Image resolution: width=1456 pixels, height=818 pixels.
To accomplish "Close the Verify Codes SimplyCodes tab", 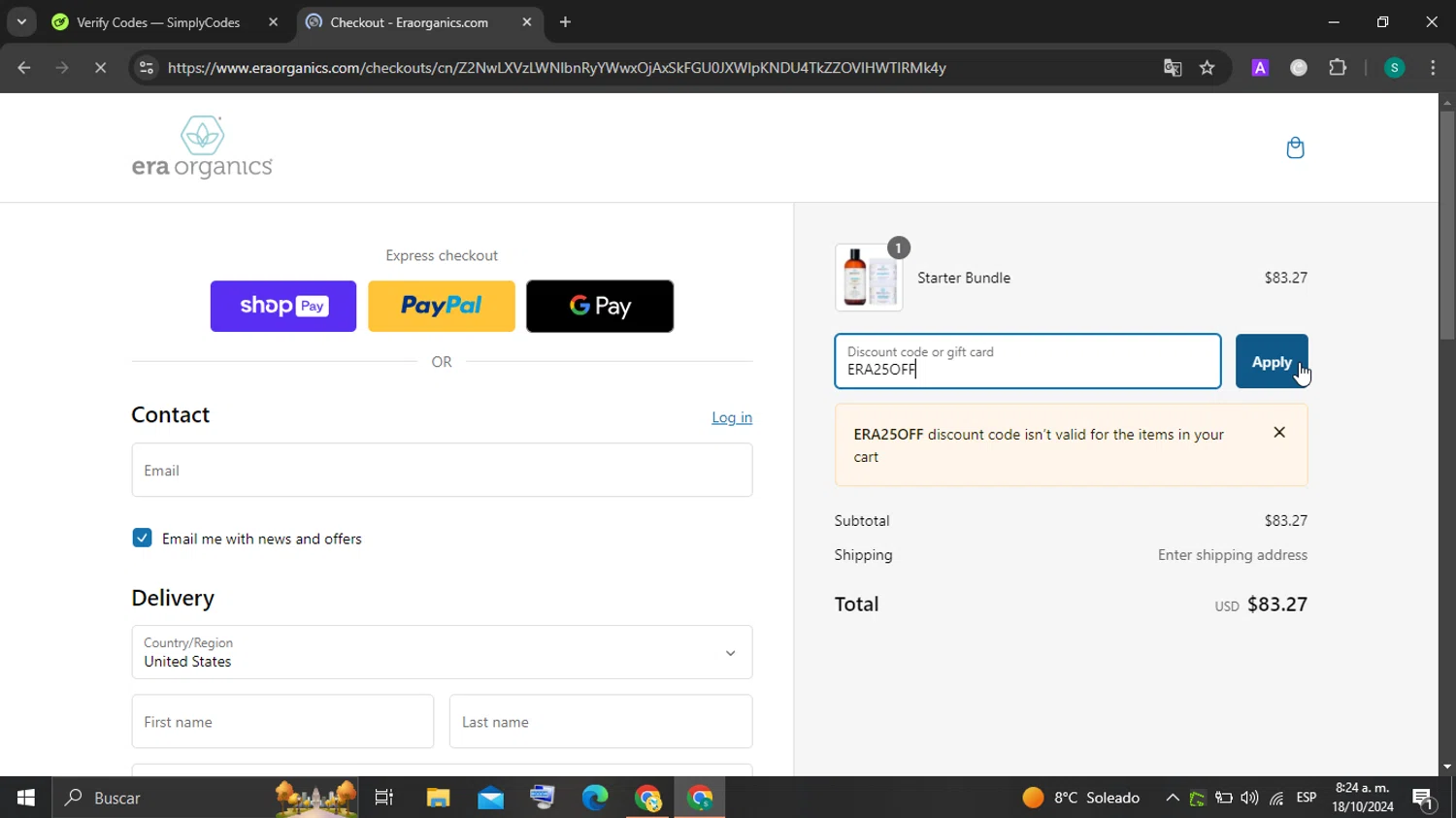I will pyautogui.click(x=273, y=22).
